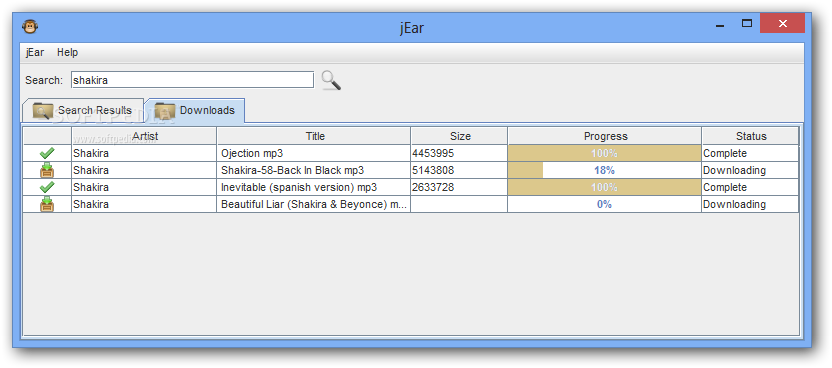This screenshot has height=368, width=832.
Task: Click the Shakira artist cell in Back In Black row
Action: click(144, 170)
